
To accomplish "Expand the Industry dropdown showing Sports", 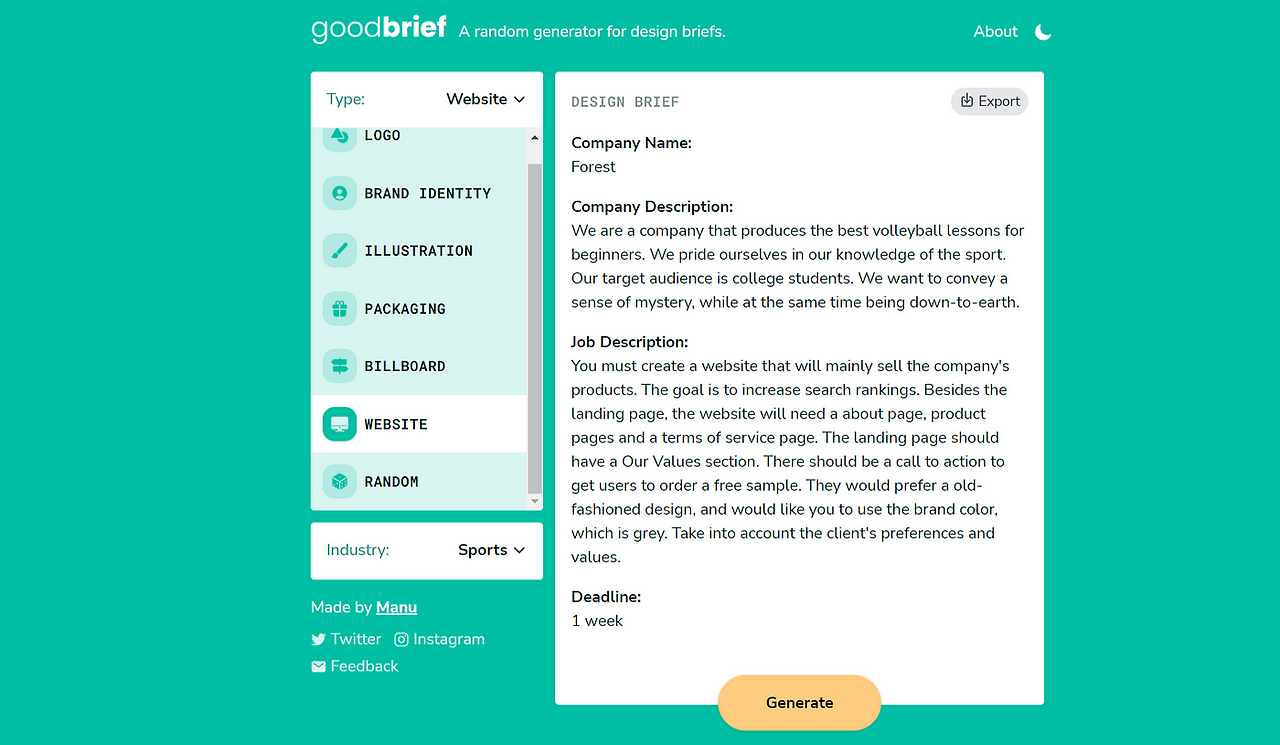I will coord(492,550).
